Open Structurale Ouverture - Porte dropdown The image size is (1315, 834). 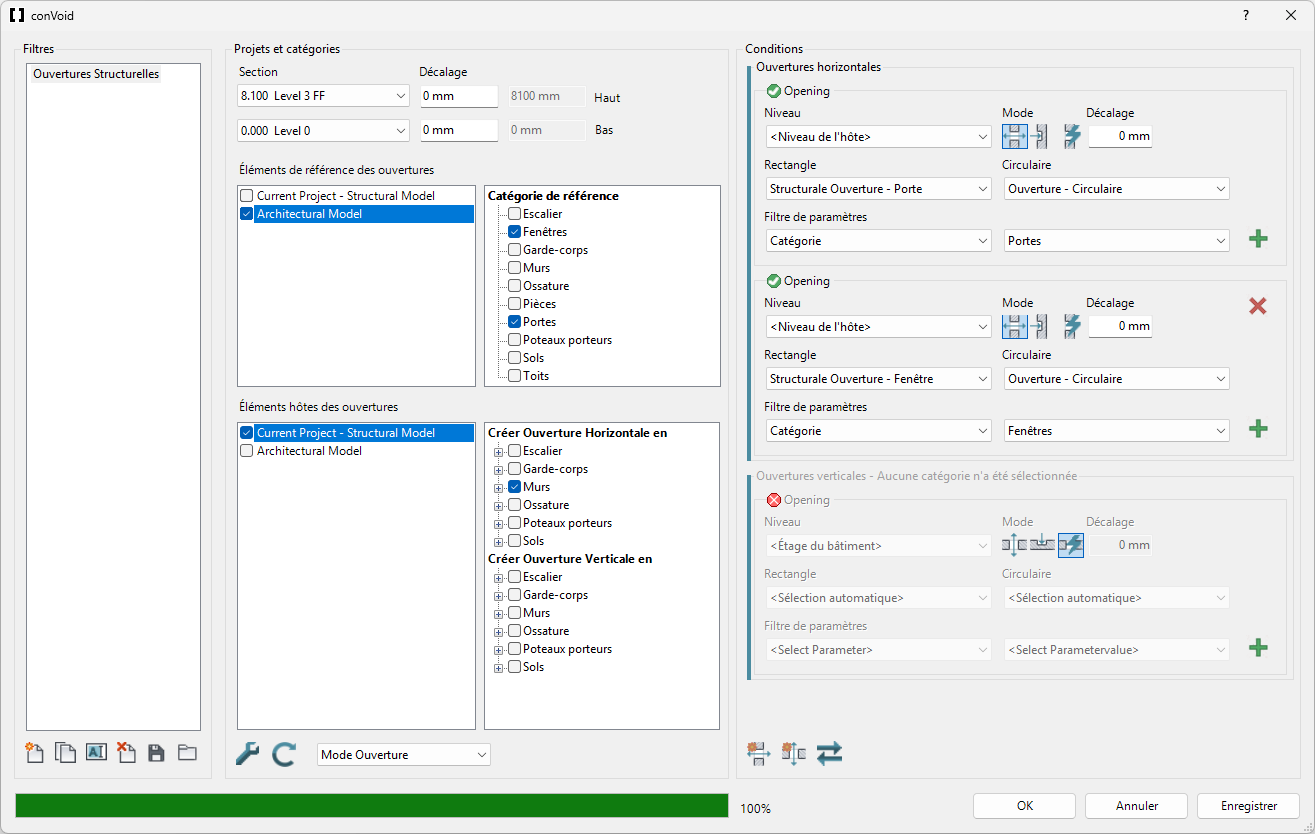(x=878, y=189)
